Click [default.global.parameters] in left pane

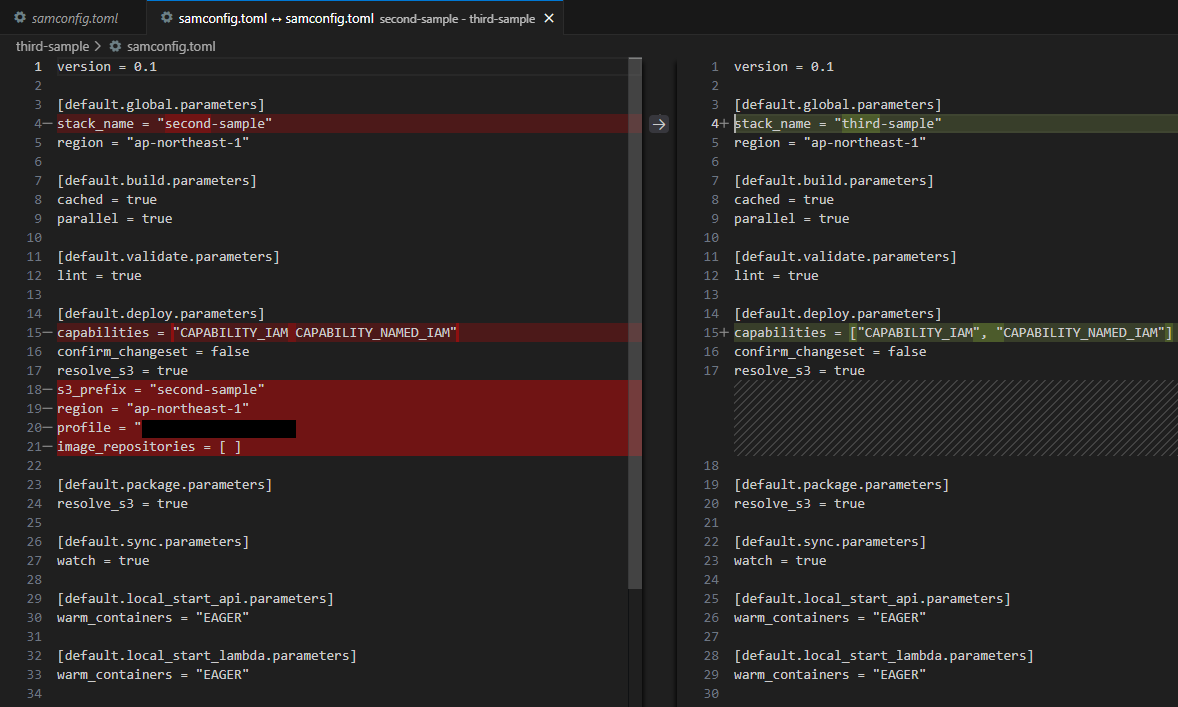(161, 104)
